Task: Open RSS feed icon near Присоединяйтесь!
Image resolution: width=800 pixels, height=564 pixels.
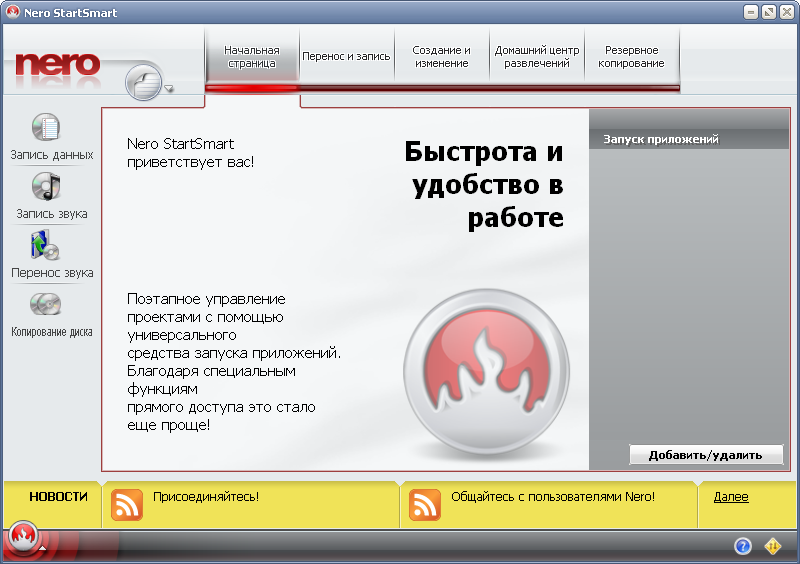Action: [127, 505]
